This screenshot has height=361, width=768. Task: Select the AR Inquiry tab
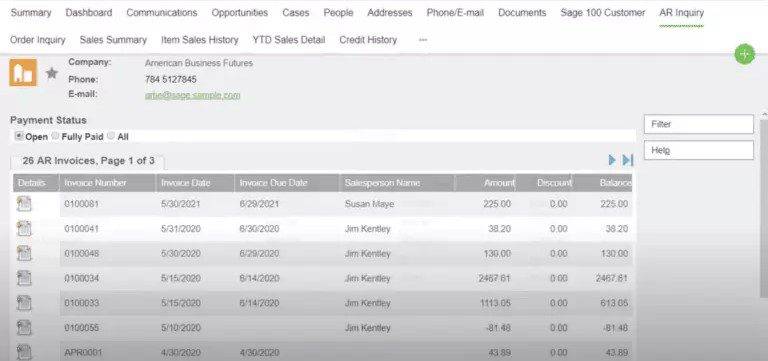coord(682,13)
